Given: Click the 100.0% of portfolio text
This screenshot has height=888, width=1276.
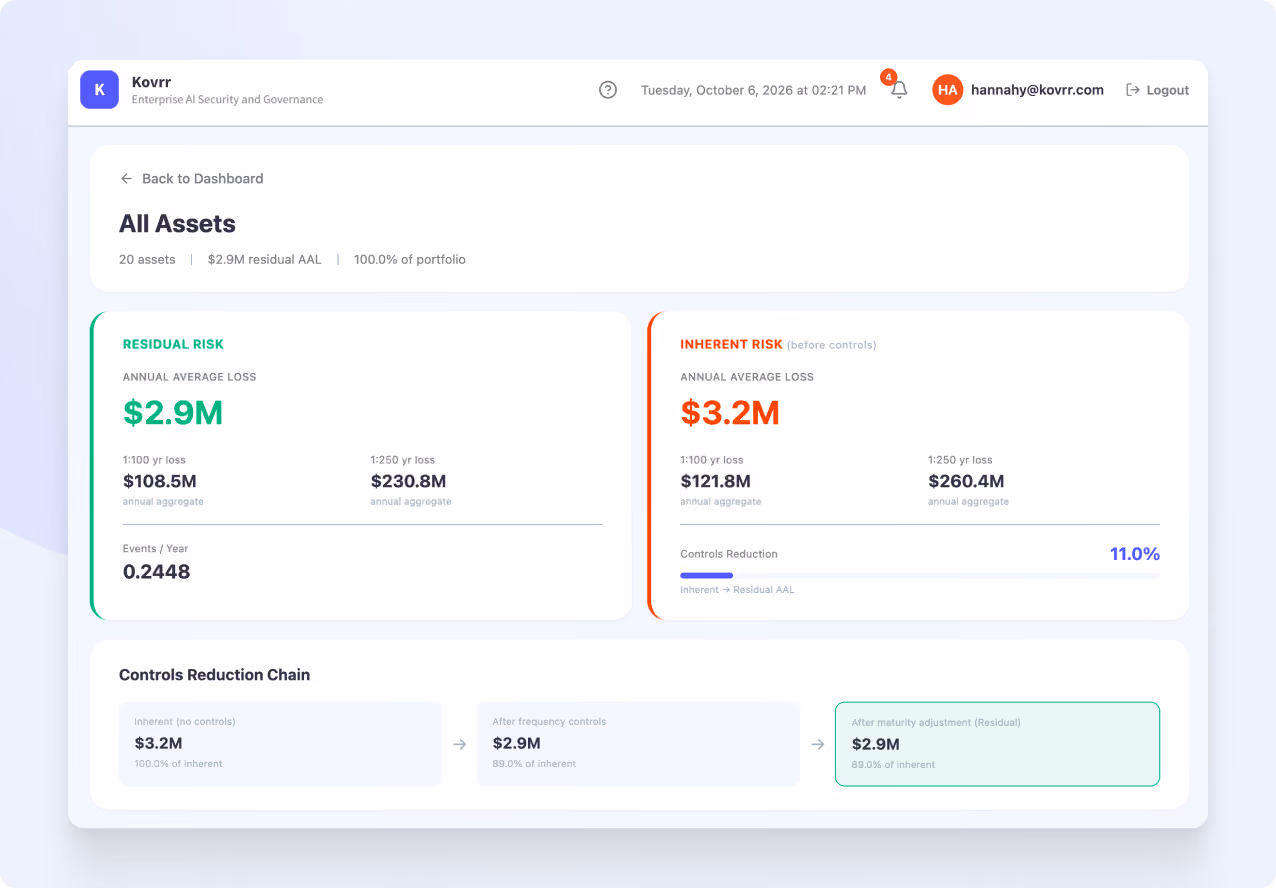Looking at the screenshot, I should [410, 259].
